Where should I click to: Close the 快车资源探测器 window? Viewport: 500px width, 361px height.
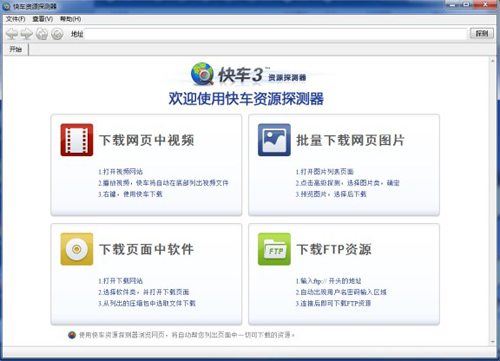coord(485,5)
